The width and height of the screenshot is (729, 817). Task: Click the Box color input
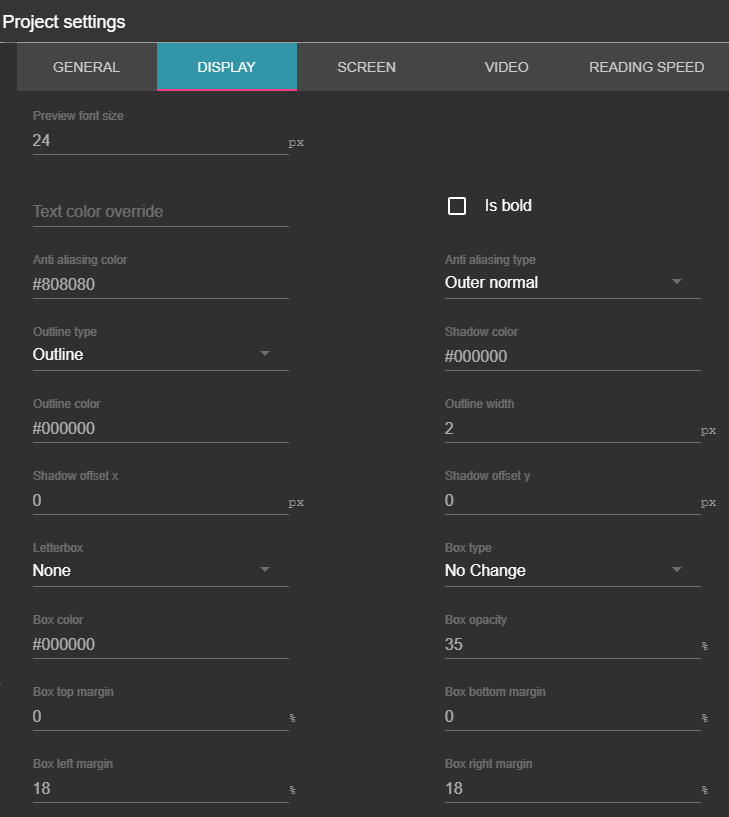[x=160, y=645]
